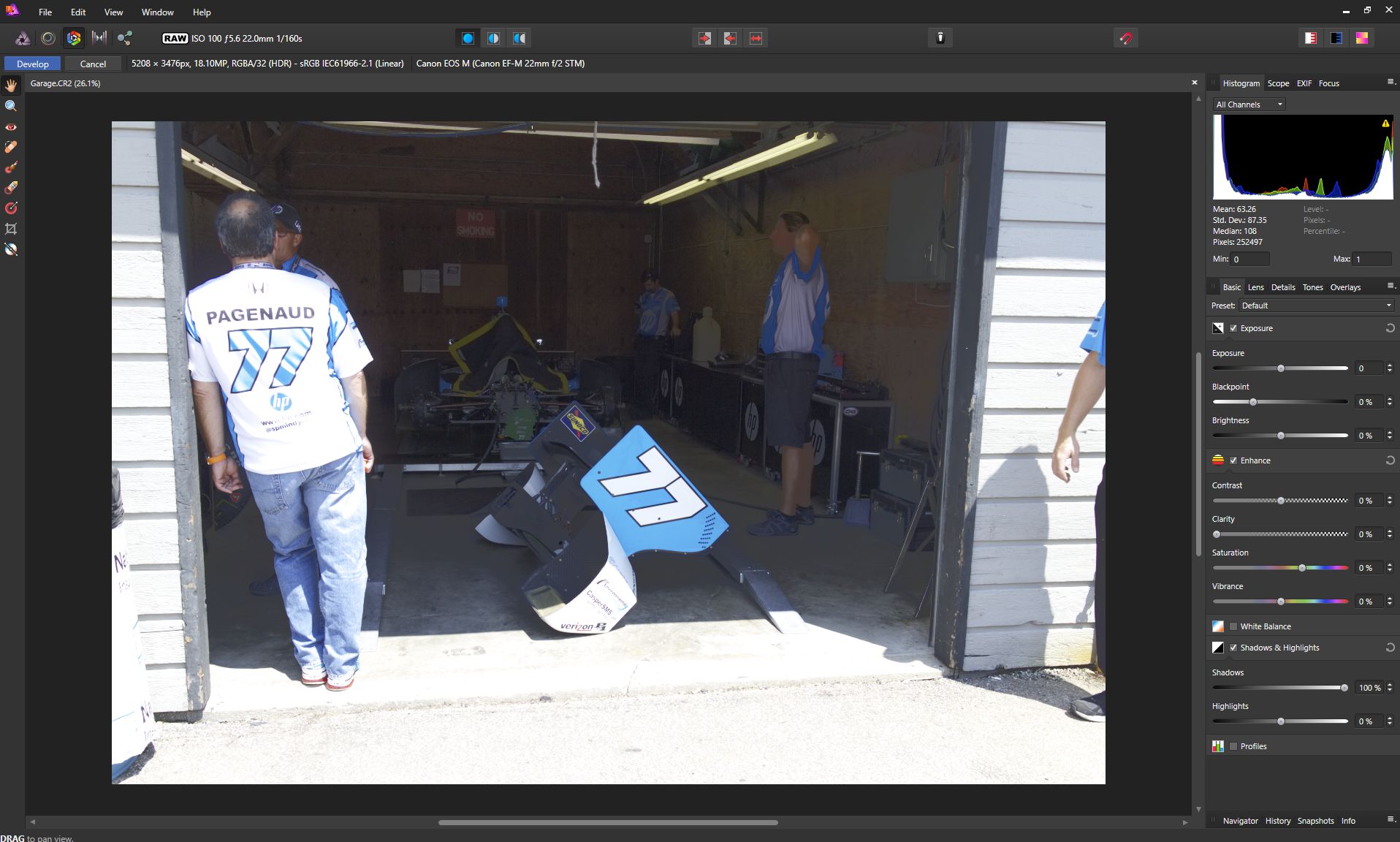Viewport: 1400px width, 842px height.
Task: Open the Snapshots tab
Action: coord(1315,821)
